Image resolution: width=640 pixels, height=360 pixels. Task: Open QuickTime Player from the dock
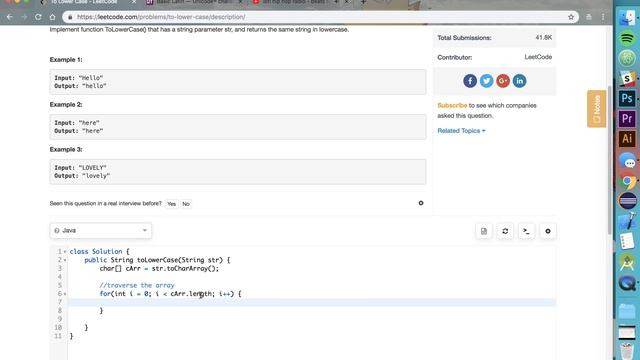click(627, 283)
